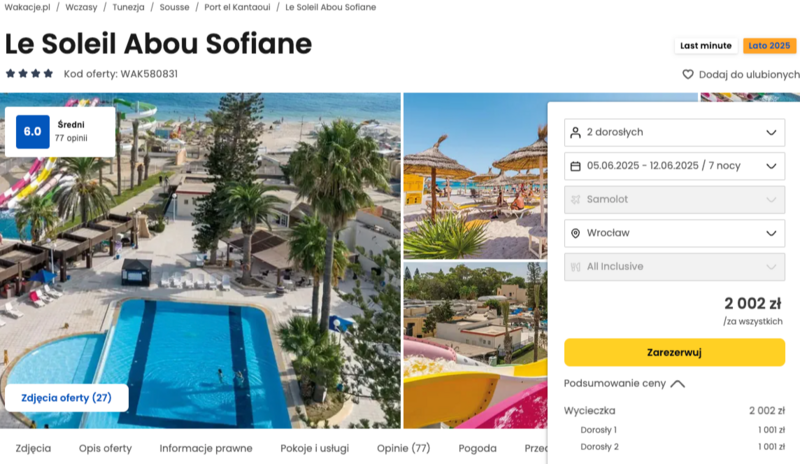Collapse the Podsumowanie ceny section
The image size is (800, 464).
624,383
